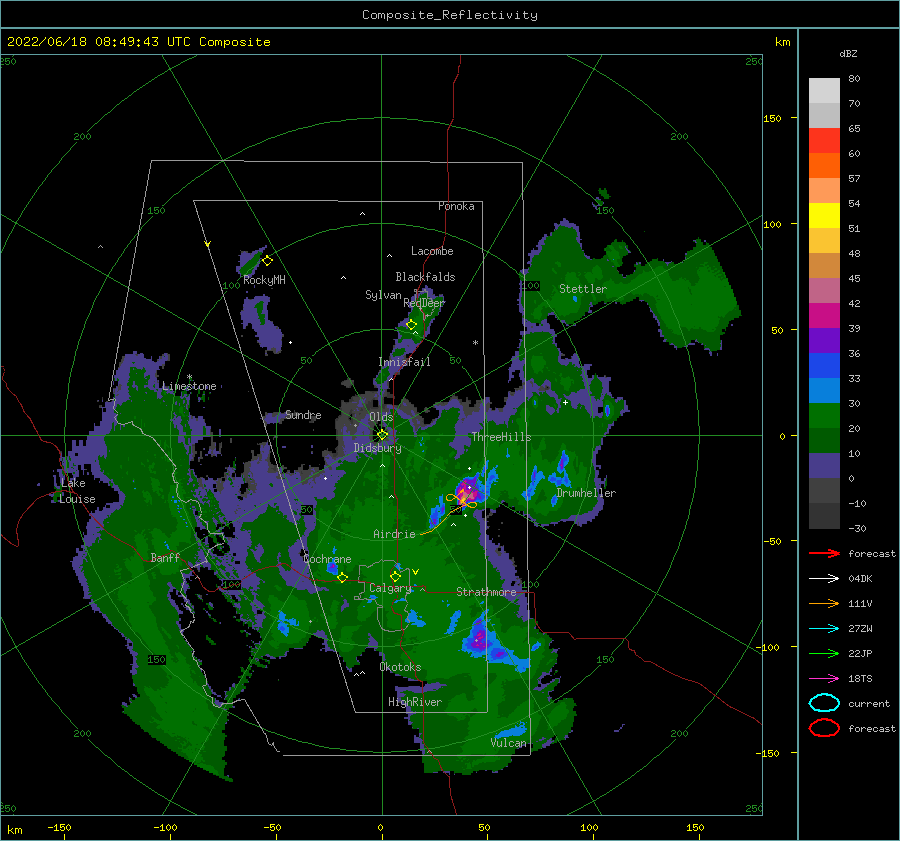Select the orange 111V arrow icon
The image size is (900, 841).
pos(824,603)
